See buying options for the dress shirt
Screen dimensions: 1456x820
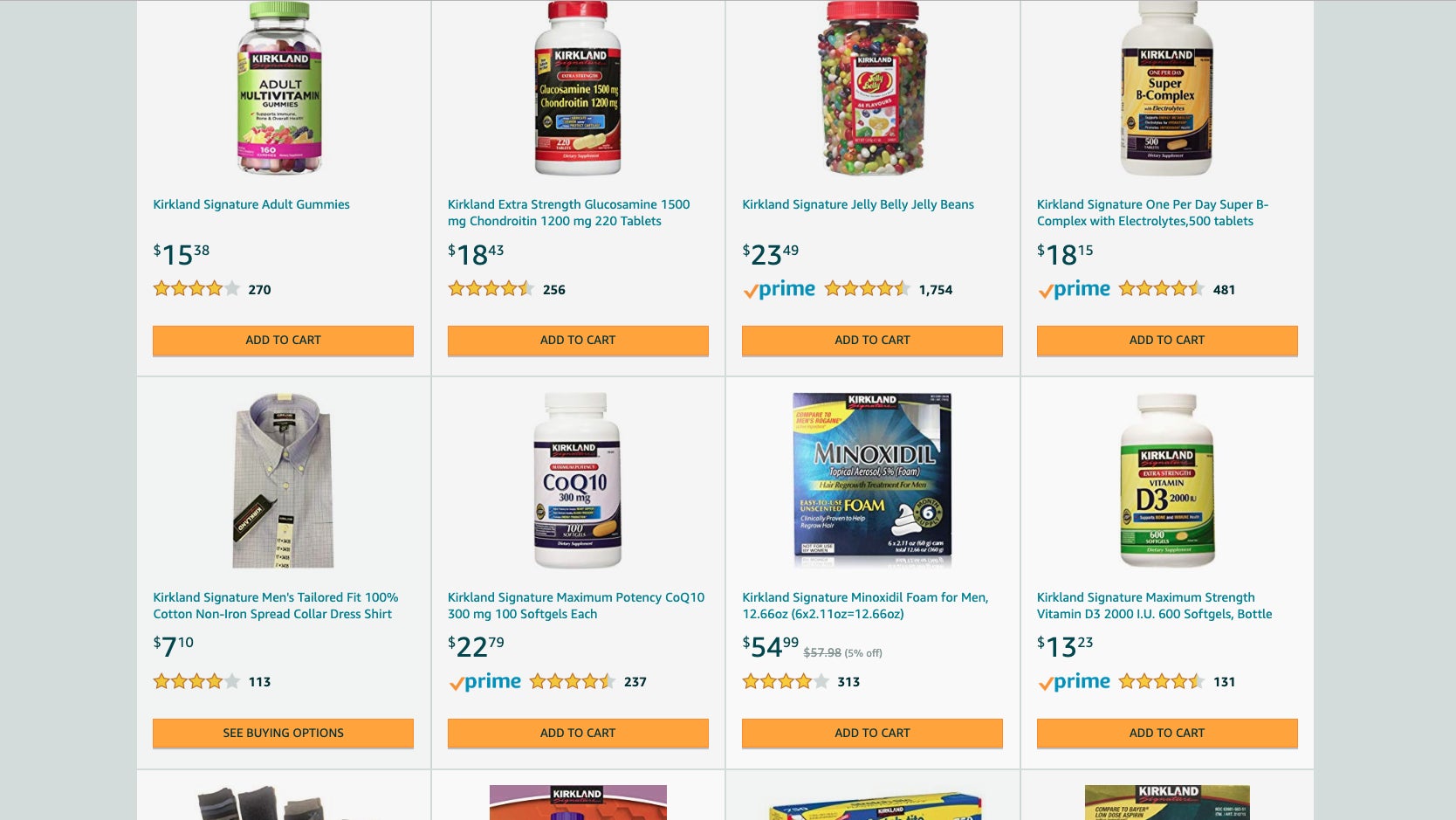[283, 734]
